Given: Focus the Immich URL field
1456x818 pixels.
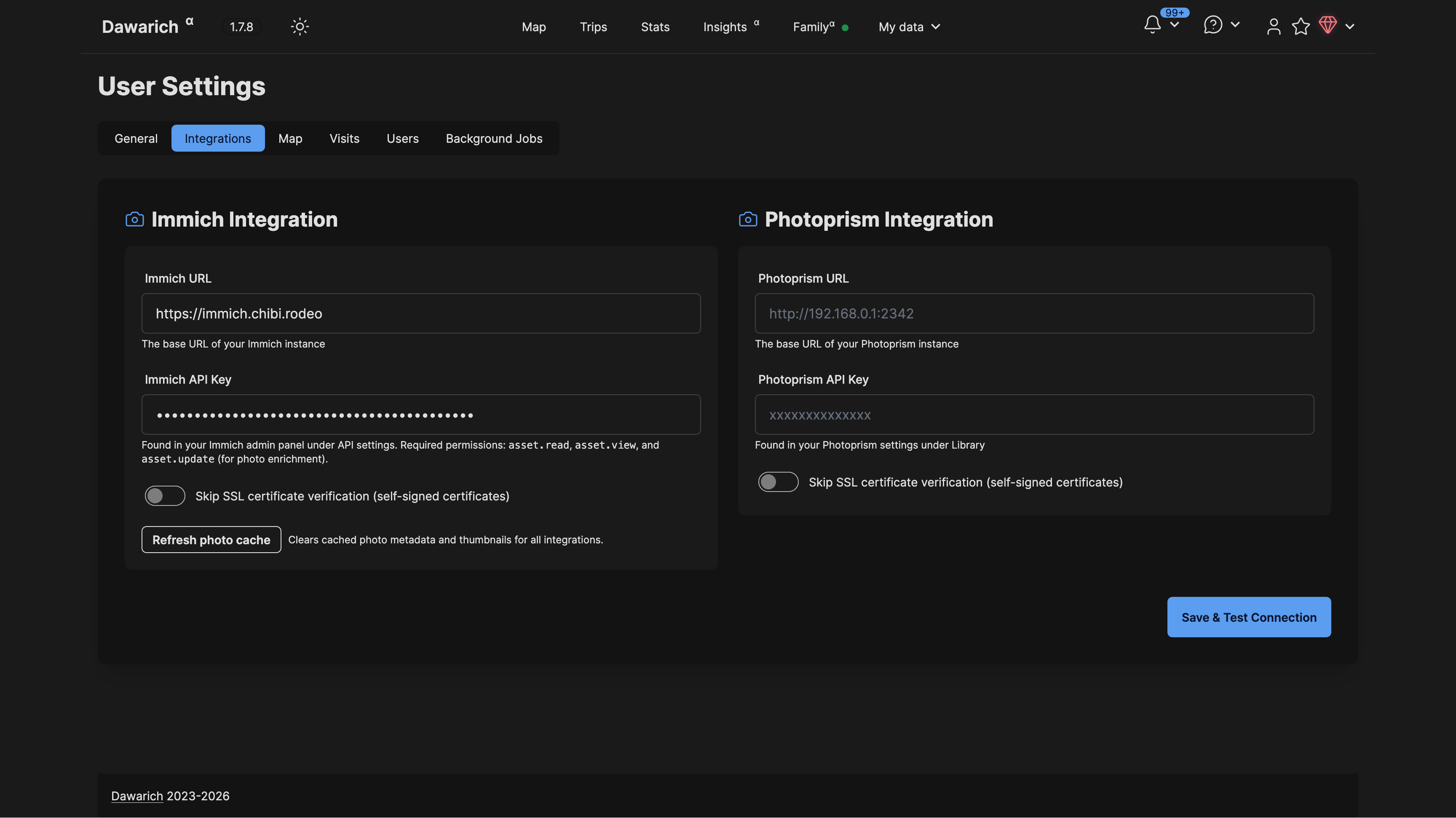Looking at the screenshot, I should (421, 313).
